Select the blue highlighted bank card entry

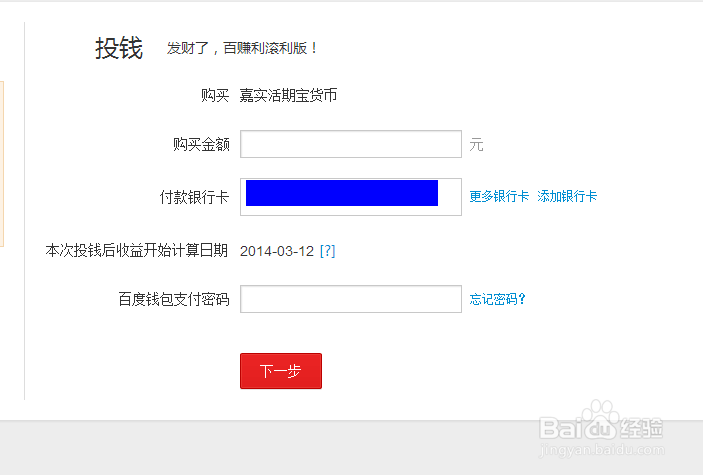pyautogui.click(x=342, y=193)
